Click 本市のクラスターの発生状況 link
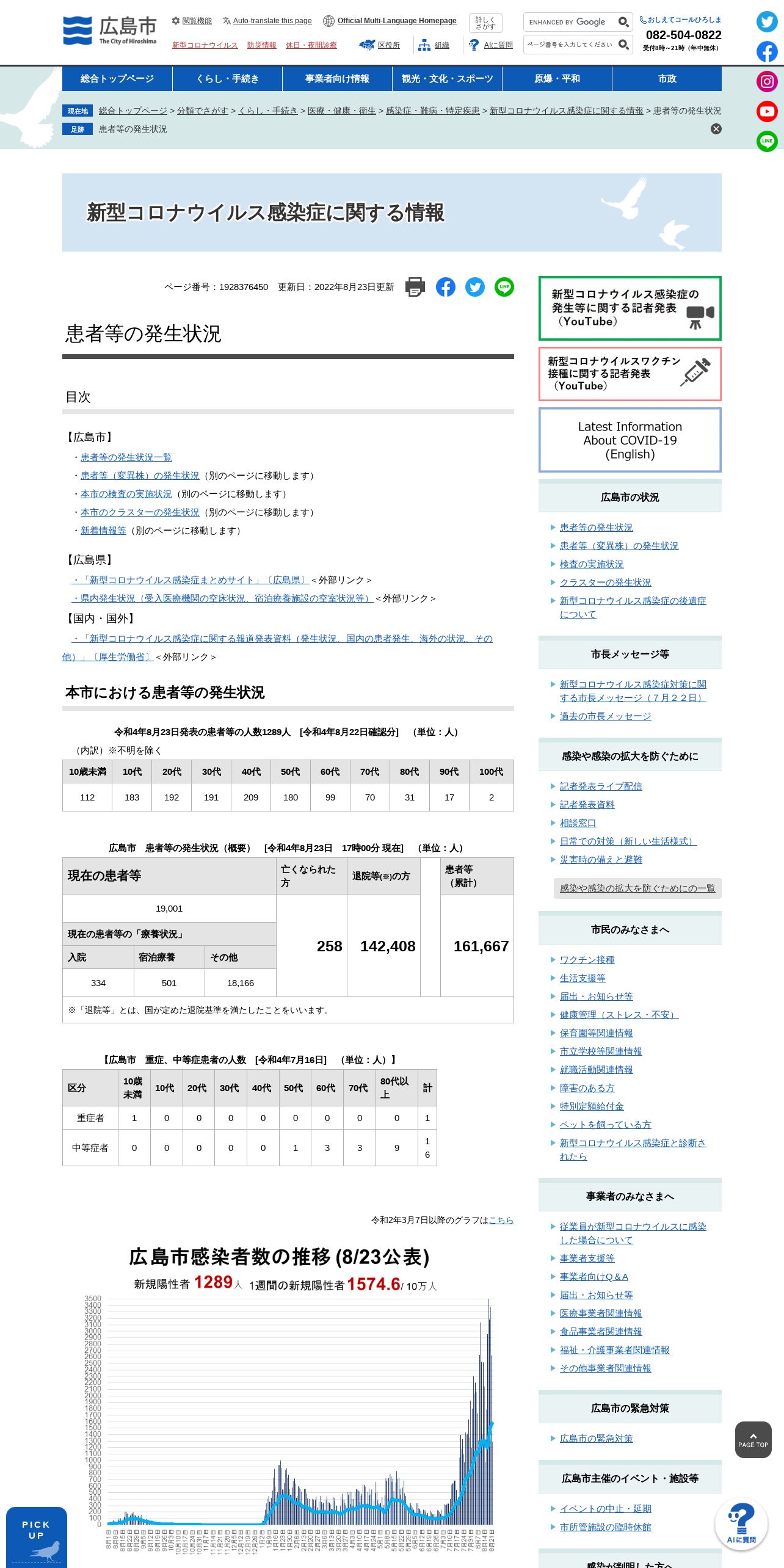The height and width of the screenshot is (1568, 784). [x=140, y=512]
